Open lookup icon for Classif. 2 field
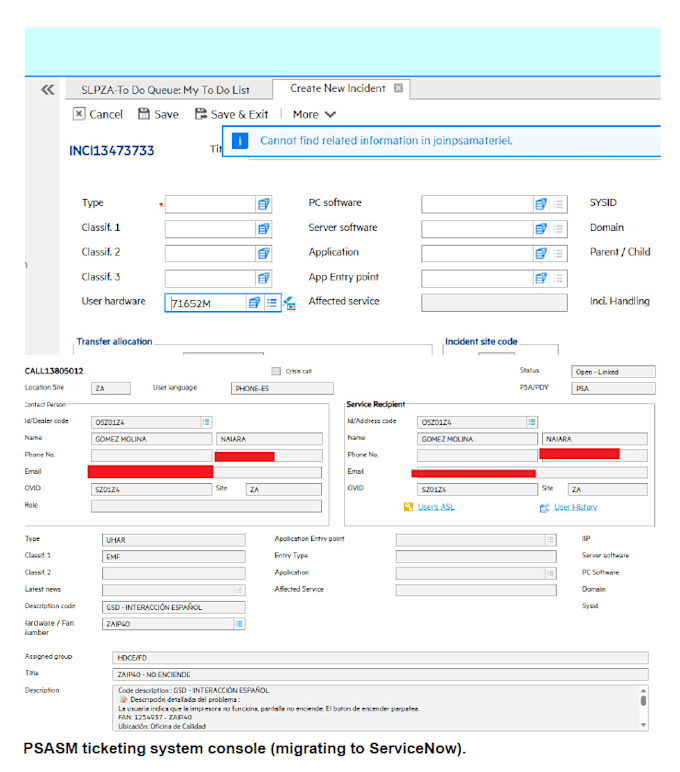The image size is (680, 772). (263, 253)
